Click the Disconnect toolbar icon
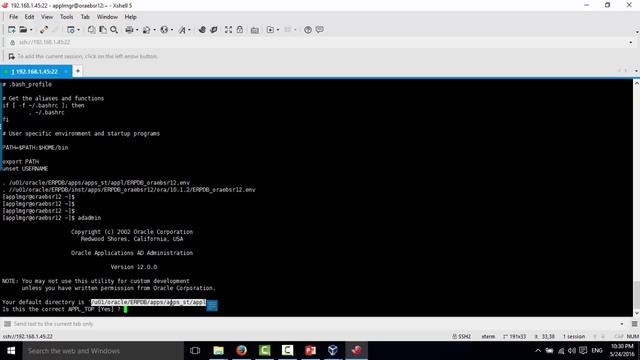Viewport: 640px width, 360px height. point(44,30)
